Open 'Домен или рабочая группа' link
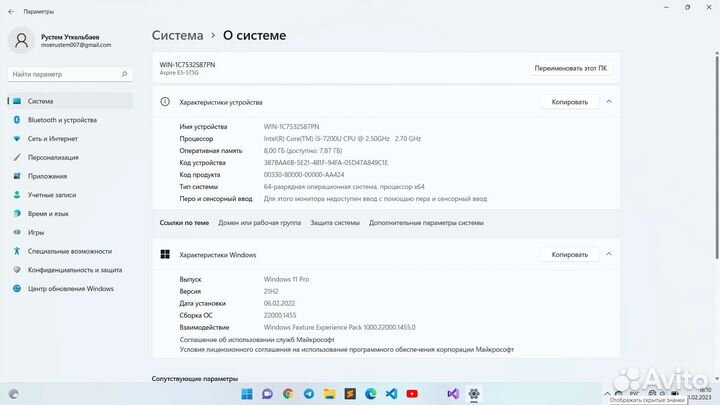Screen dimensions: 720x405 (x=259, y=223)
